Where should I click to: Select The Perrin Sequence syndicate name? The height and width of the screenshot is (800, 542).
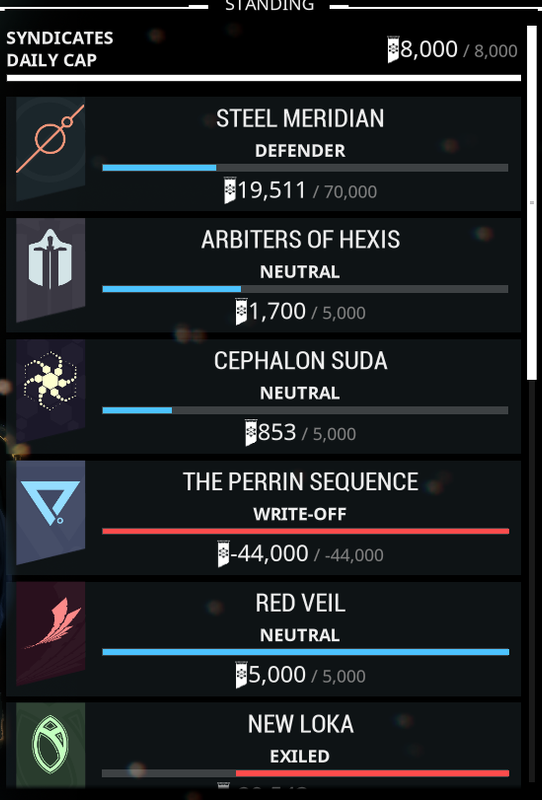click(x=300, y=482)
